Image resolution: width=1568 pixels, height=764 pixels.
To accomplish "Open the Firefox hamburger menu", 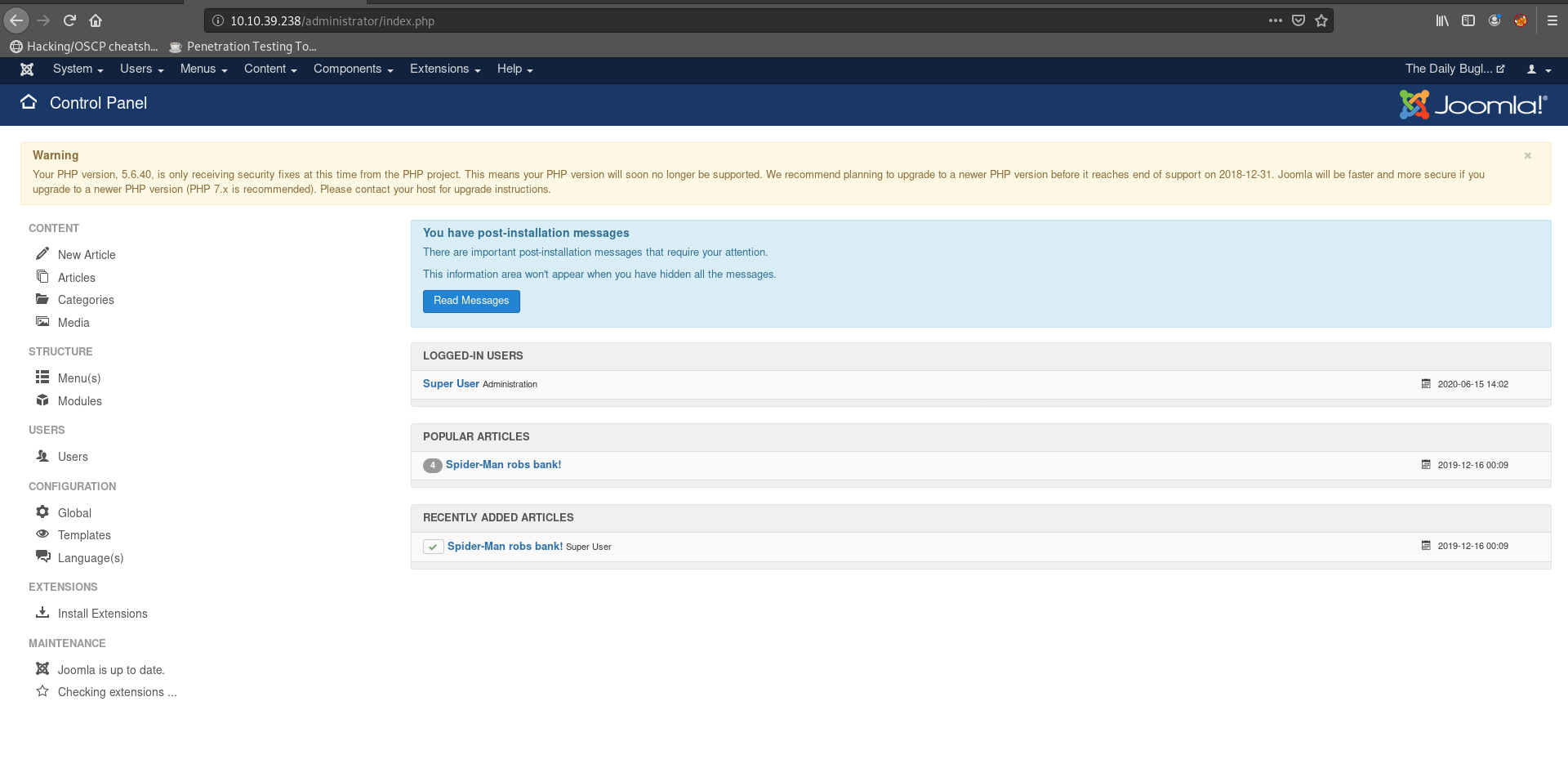I will tap(1552, 20).
